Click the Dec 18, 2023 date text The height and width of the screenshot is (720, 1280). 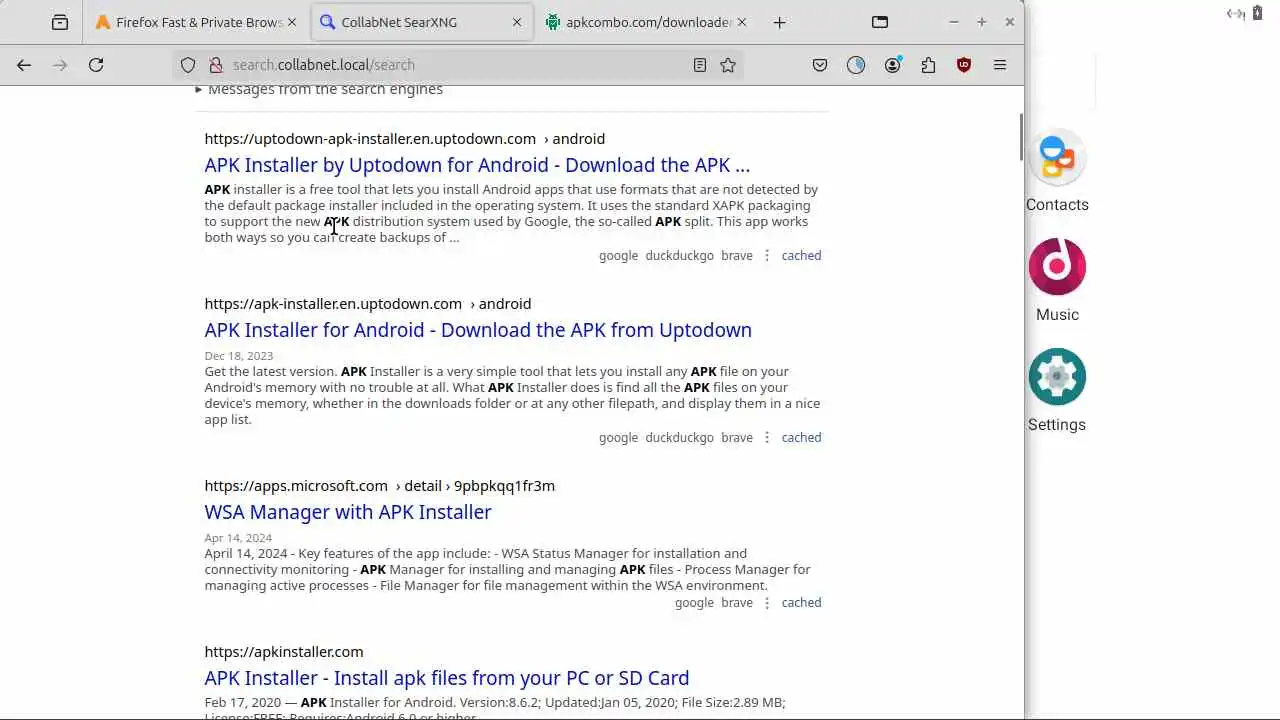pos(238,356)
